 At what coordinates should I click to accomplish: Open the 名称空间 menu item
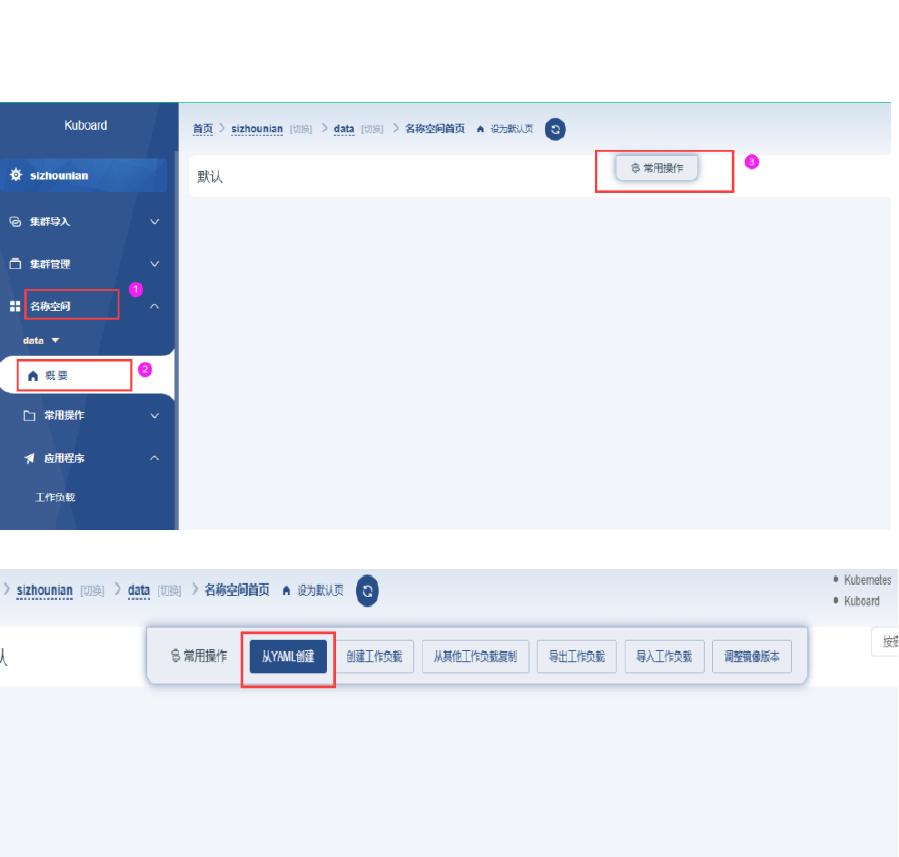(50, 306)
